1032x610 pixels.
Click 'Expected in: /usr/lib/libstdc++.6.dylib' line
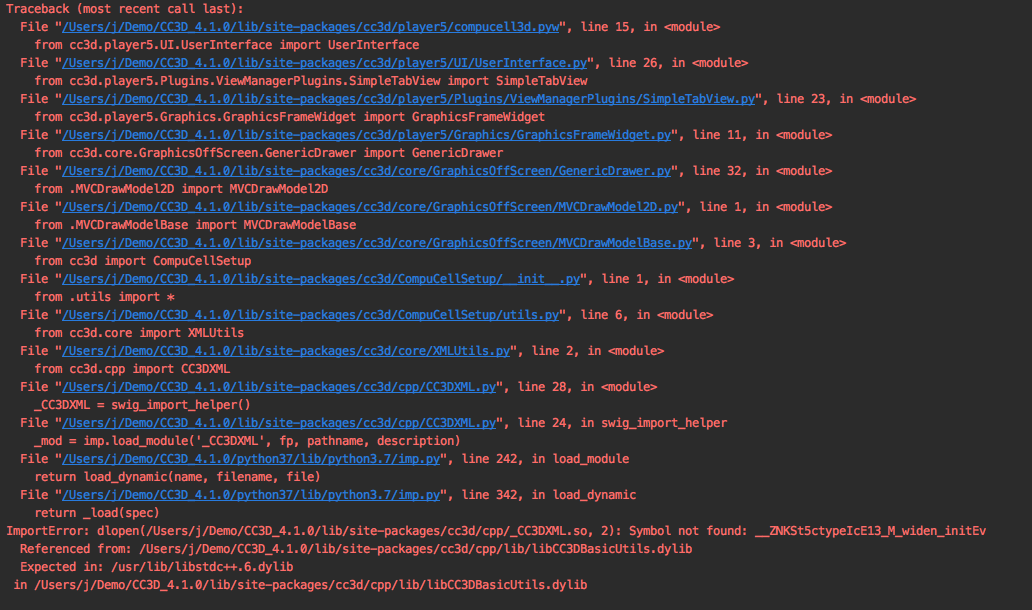pyautogui.click(x=157, y=567)
